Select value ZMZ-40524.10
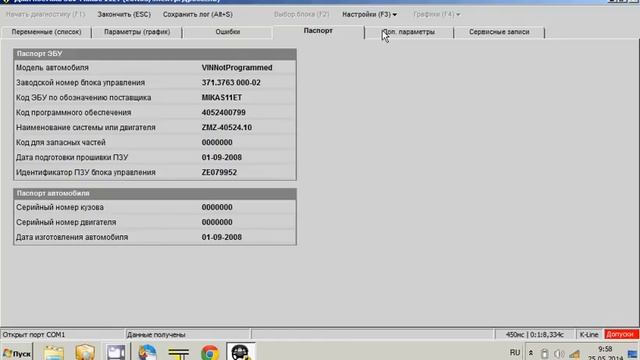The width and height of the screenshot is (640, 360). pos(227,127)
